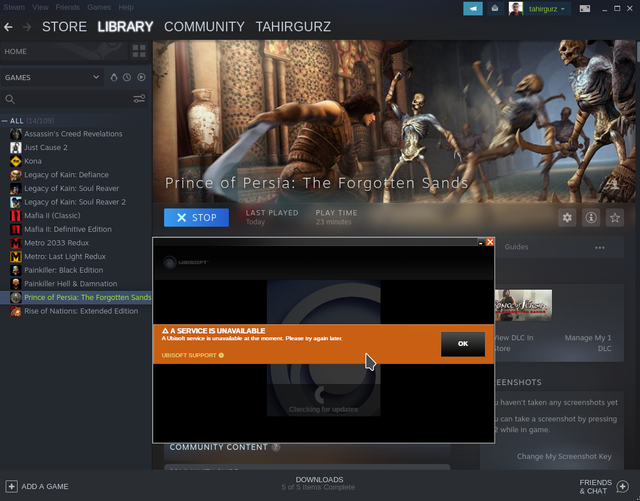Select Assassin's Creed Revelations in list
The image size is (640, 501).
(x=73, y=134)
